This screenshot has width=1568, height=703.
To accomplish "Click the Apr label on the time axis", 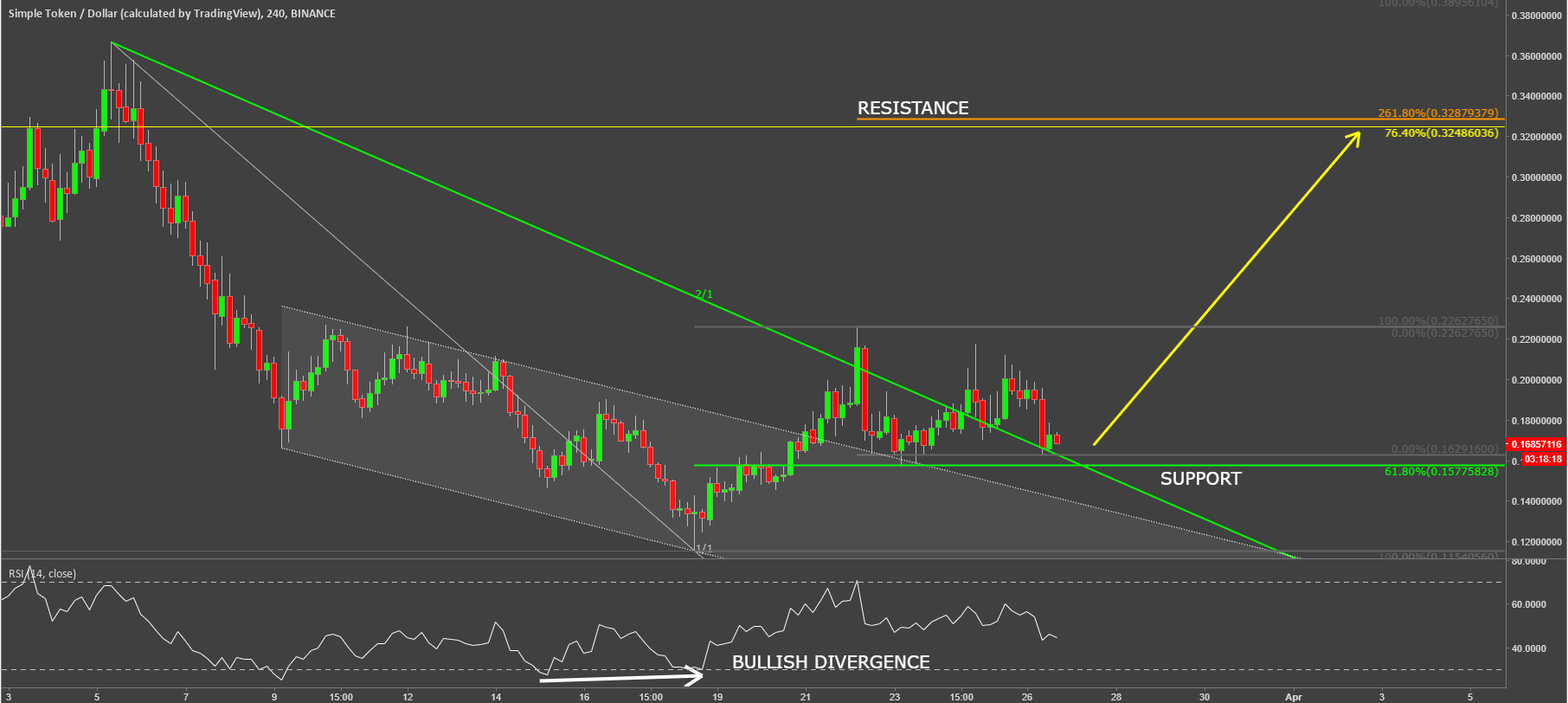I will pyautogui.click(x=1294, y=696).
